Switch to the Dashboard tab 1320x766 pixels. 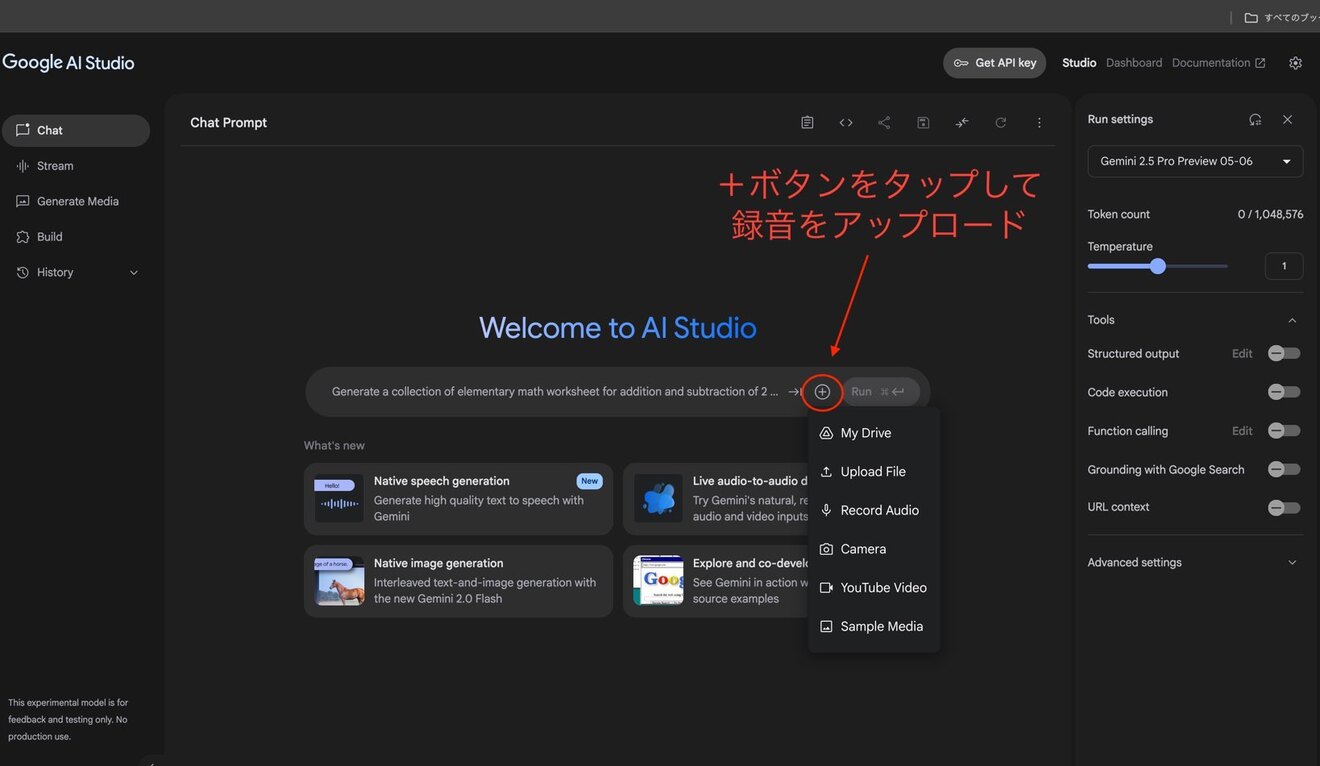coord(1134,63)
